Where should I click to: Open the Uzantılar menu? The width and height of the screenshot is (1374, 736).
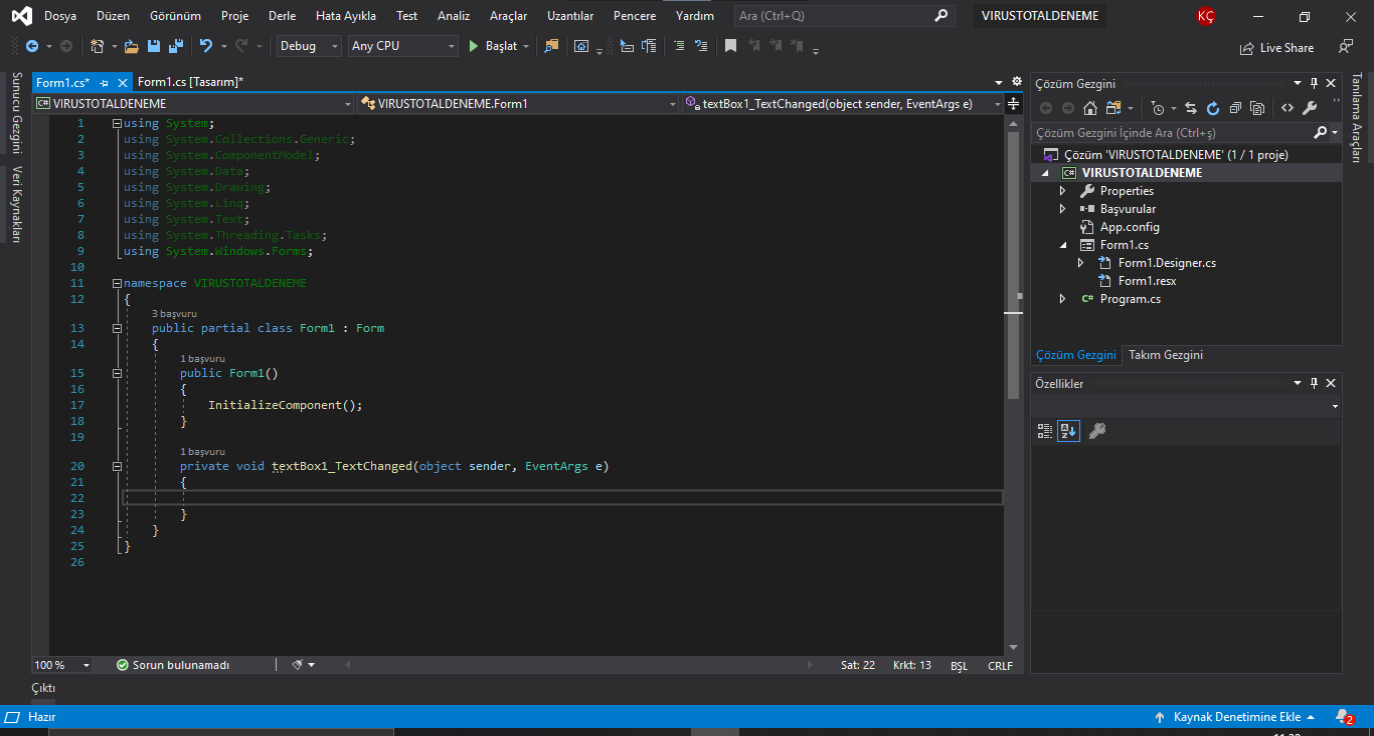point(570,16)
